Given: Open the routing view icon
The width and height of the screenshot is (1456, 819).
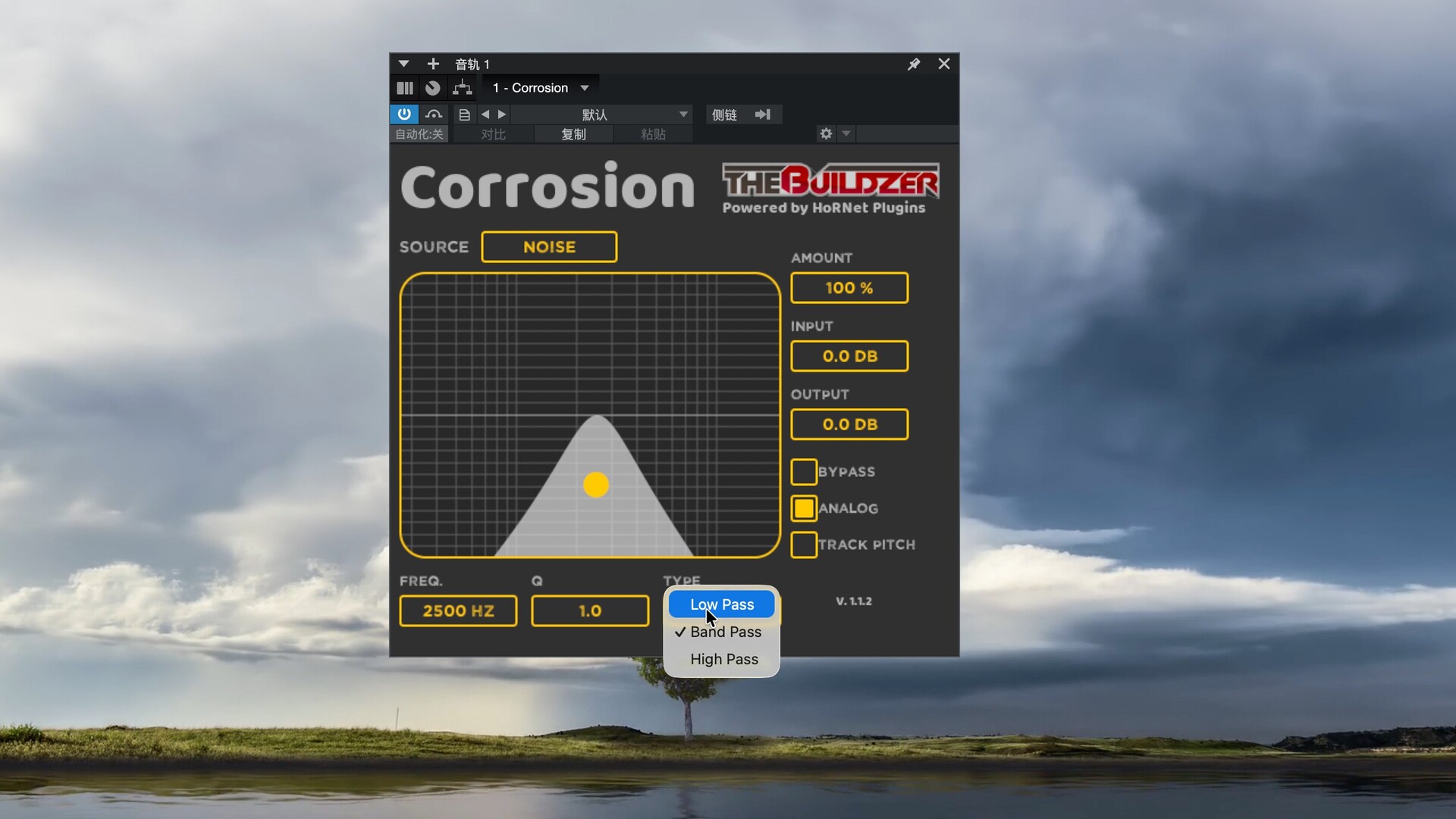Looking at the screenshot, I should click(462, 88).
